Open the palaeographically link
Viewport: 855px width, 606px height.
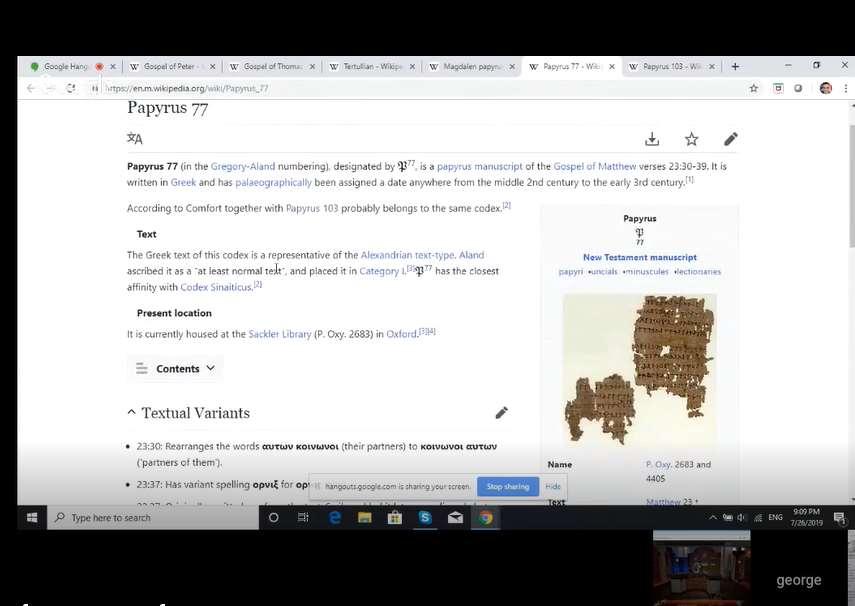click(273, 182)
